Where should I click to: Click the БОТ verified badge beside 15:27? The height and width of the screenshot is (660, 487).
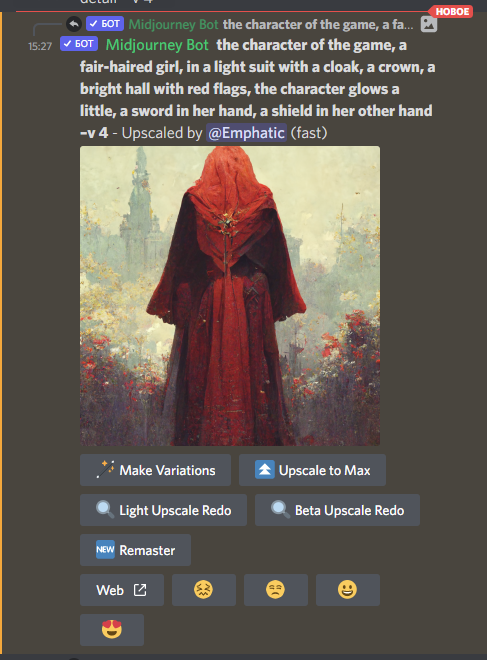pos(79,44)
